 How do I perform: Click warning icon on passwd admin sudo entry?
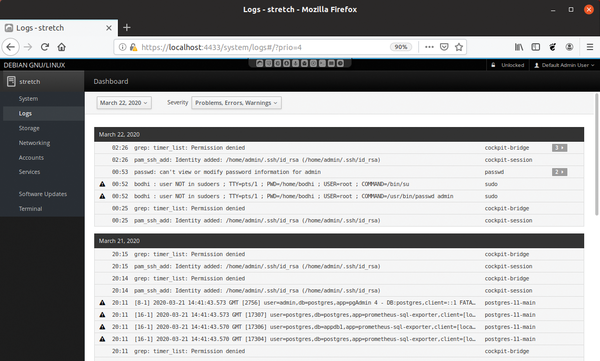pyautogui.click(x=102, y=196)
